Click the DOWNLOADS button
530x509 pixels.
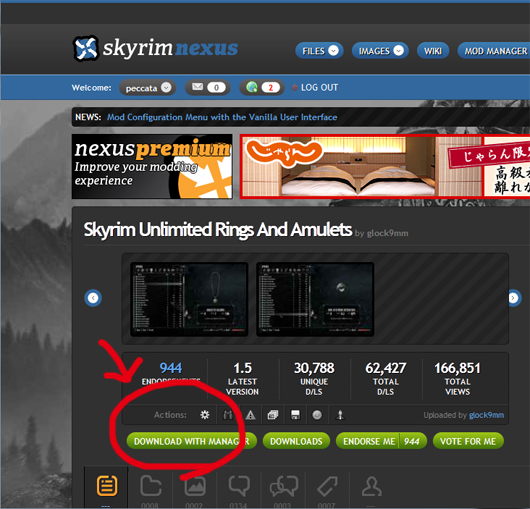(296, 441)
